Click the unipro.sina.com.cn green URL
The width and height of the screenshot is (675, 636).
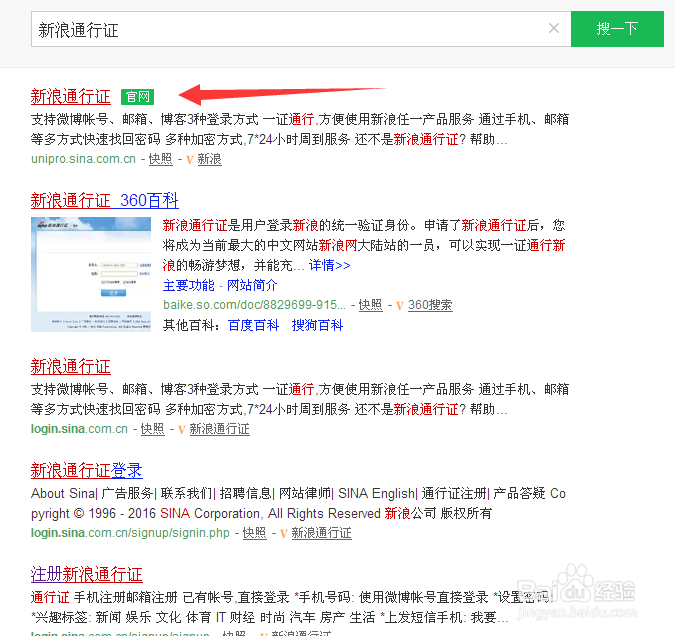pyautogui.click(x=84, y=159)
